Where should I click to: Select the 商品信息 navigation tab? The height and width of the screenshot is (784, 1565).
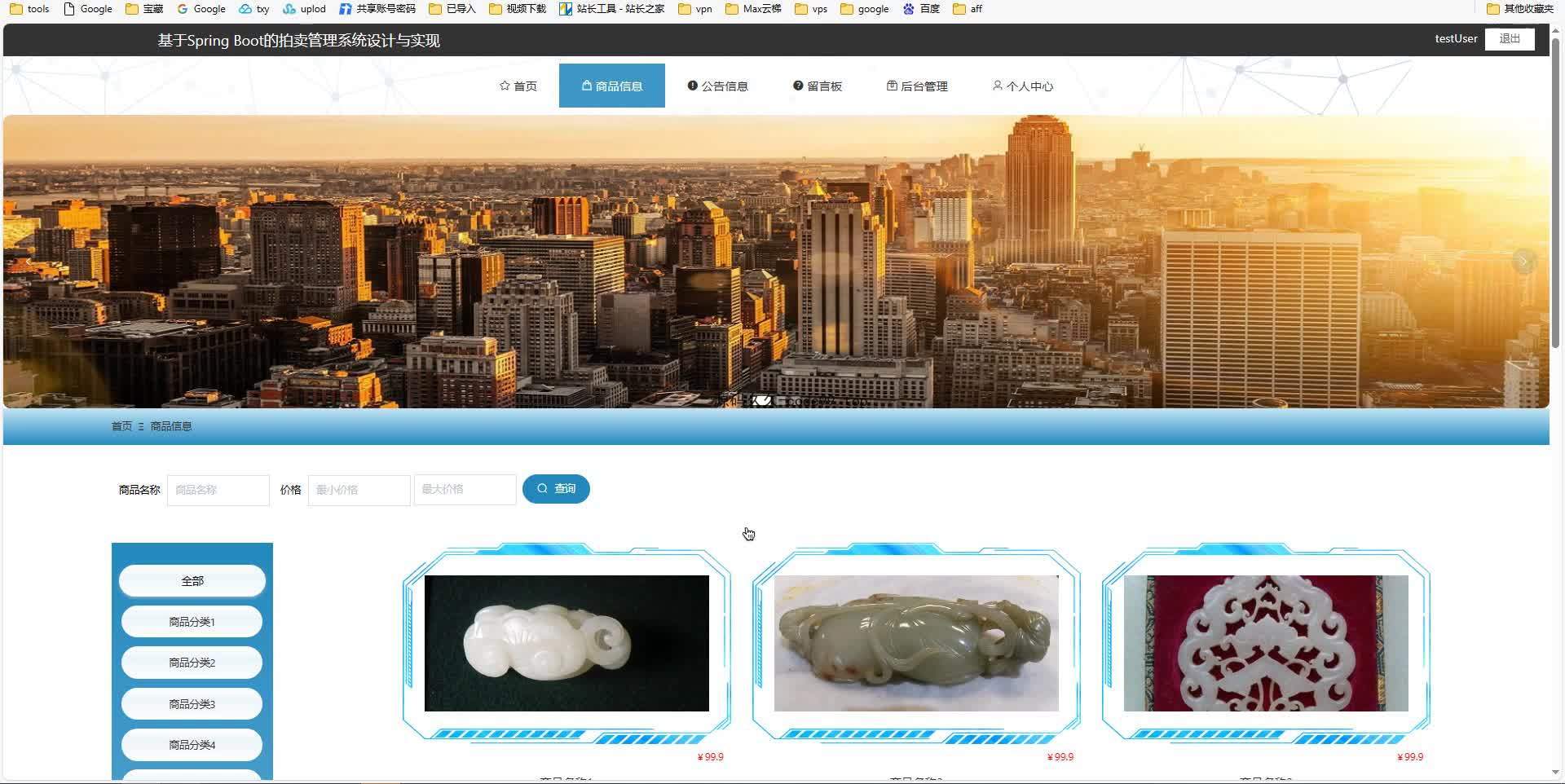(612, 86)
